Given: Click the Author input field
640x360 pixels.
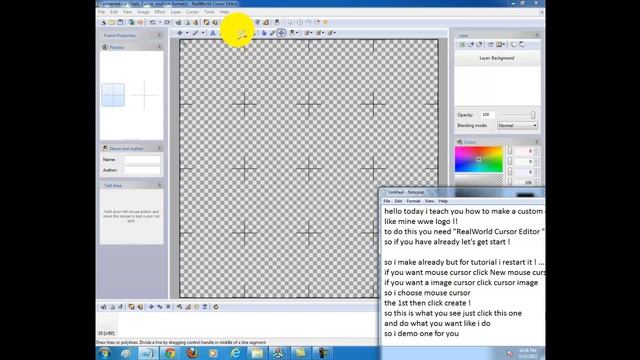Looking at the screenshot, I should tap(142, 170).
